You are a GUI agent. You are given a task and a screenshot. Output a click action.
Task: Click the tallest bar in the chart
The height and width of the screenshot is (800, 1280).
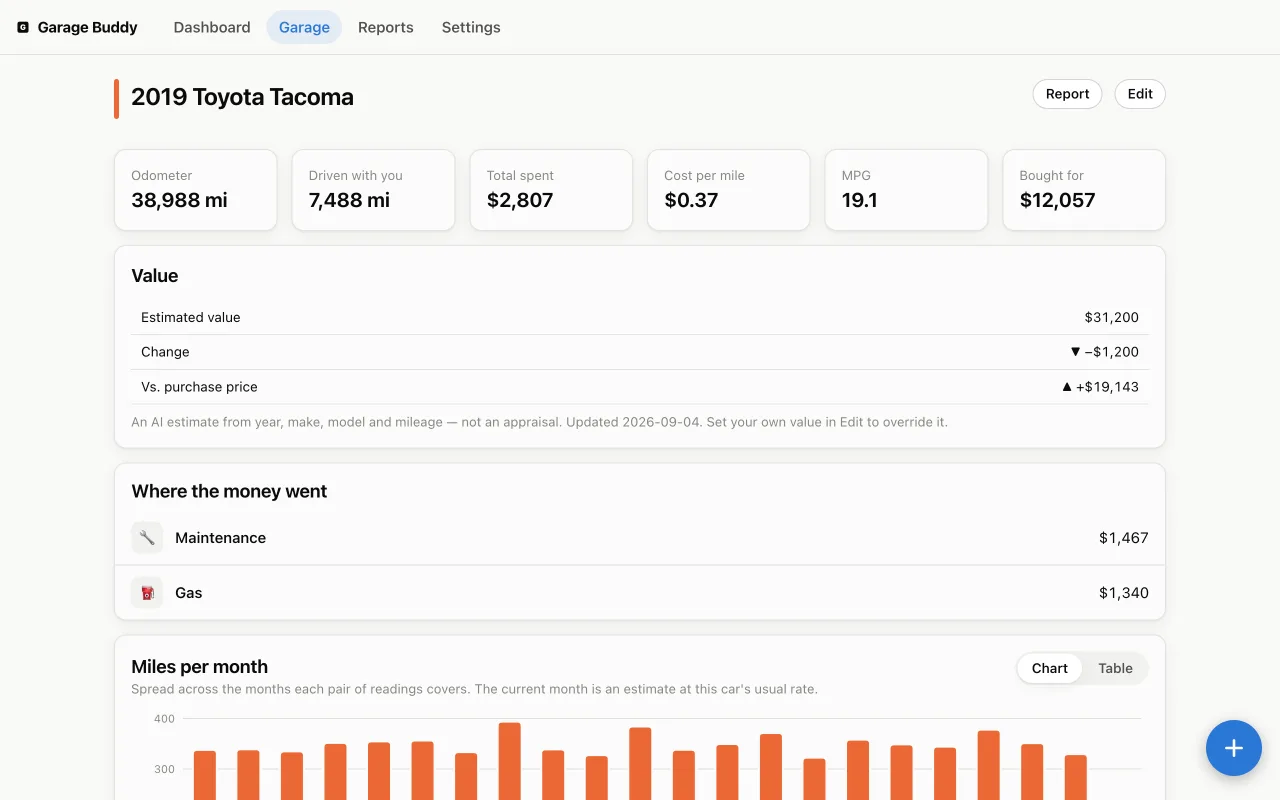tap(510, 761)
